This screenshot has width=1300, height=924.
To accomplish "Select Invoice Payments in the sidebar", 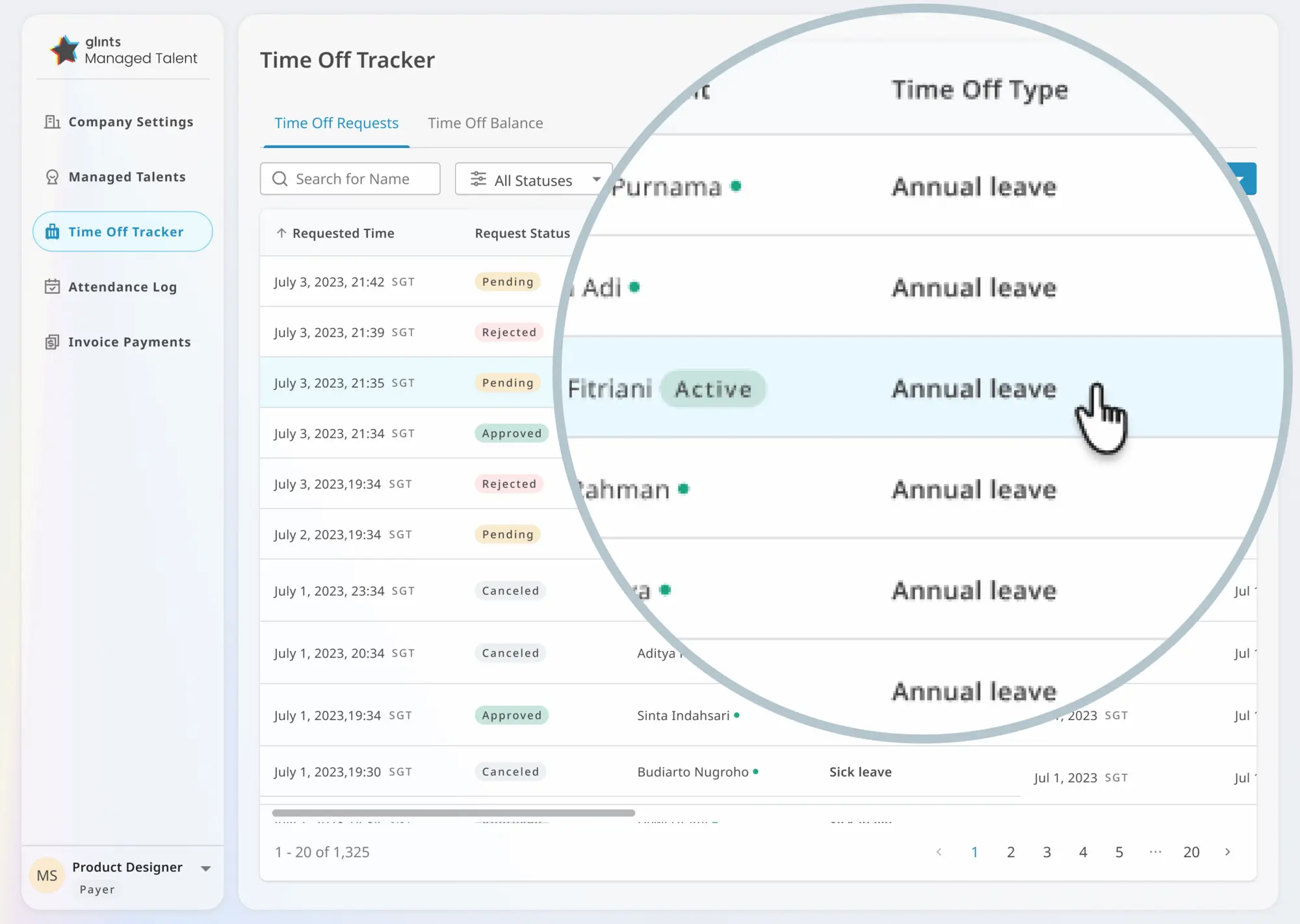I will (x=129, y=342).
